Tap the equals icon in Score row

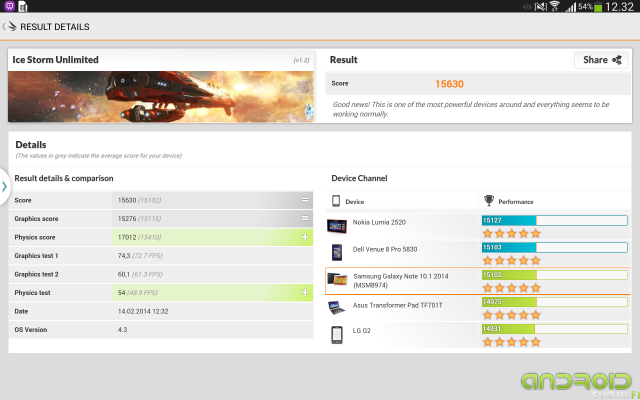[x=305, y=200]
